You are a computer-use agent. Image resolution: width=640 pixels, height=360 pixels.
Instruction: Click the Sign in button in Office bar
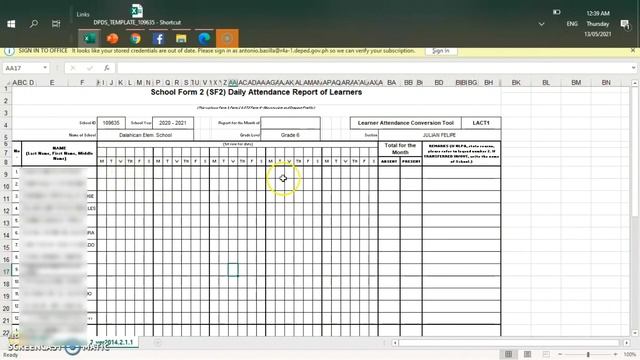click(x=441, y=51)
